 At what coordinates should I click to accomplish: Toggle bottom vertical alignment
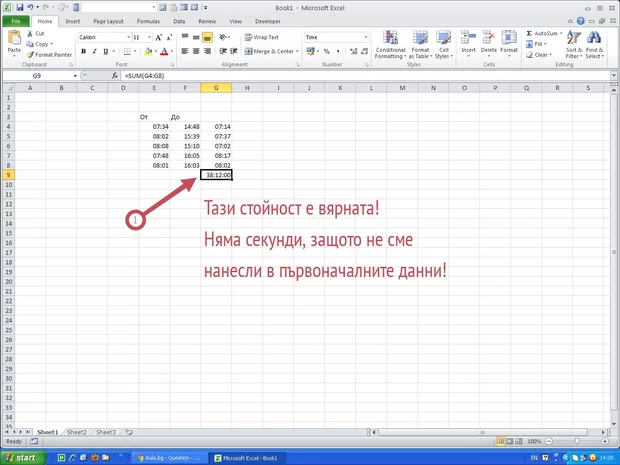click(207, 38)
